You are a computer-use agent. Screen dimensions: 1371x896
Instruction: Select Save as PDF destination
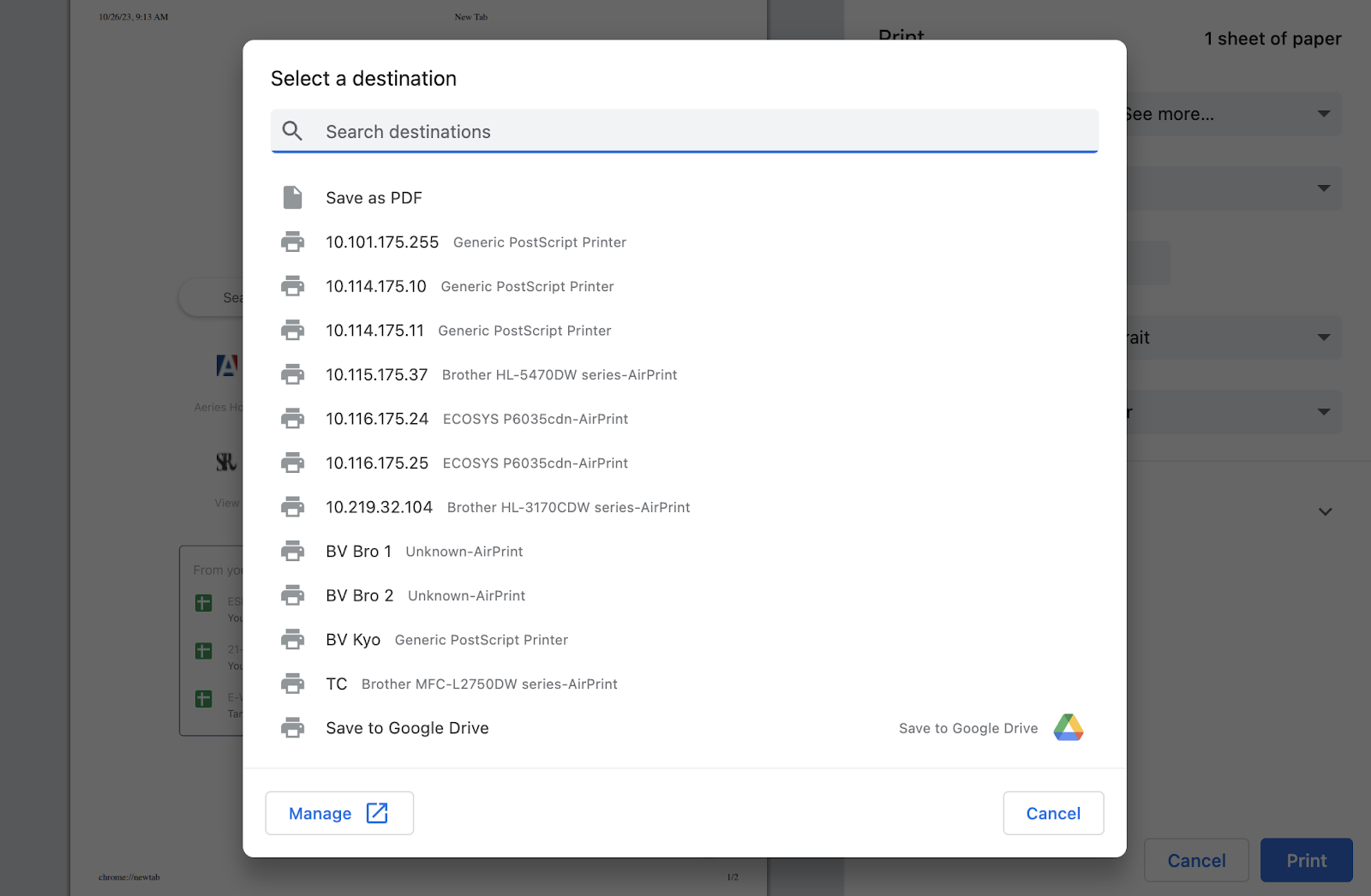tap(685, 198)
